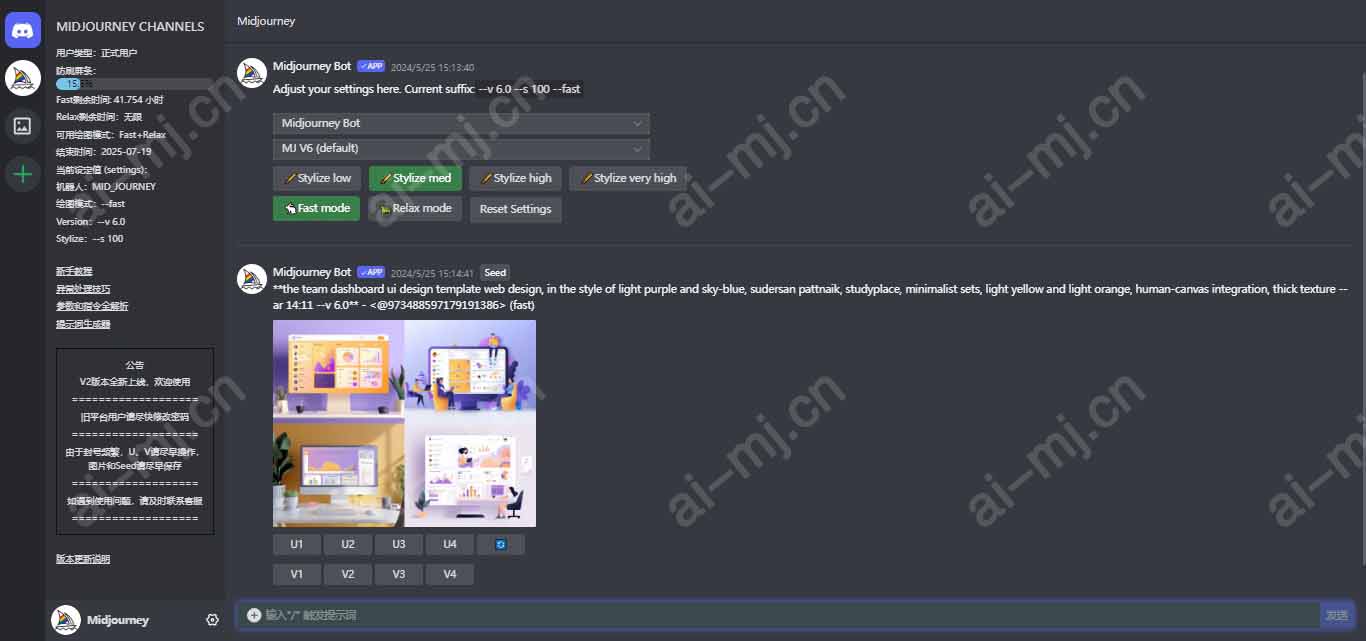Click timestamp 2024/5/25 15:14:41

pos(432,273)
